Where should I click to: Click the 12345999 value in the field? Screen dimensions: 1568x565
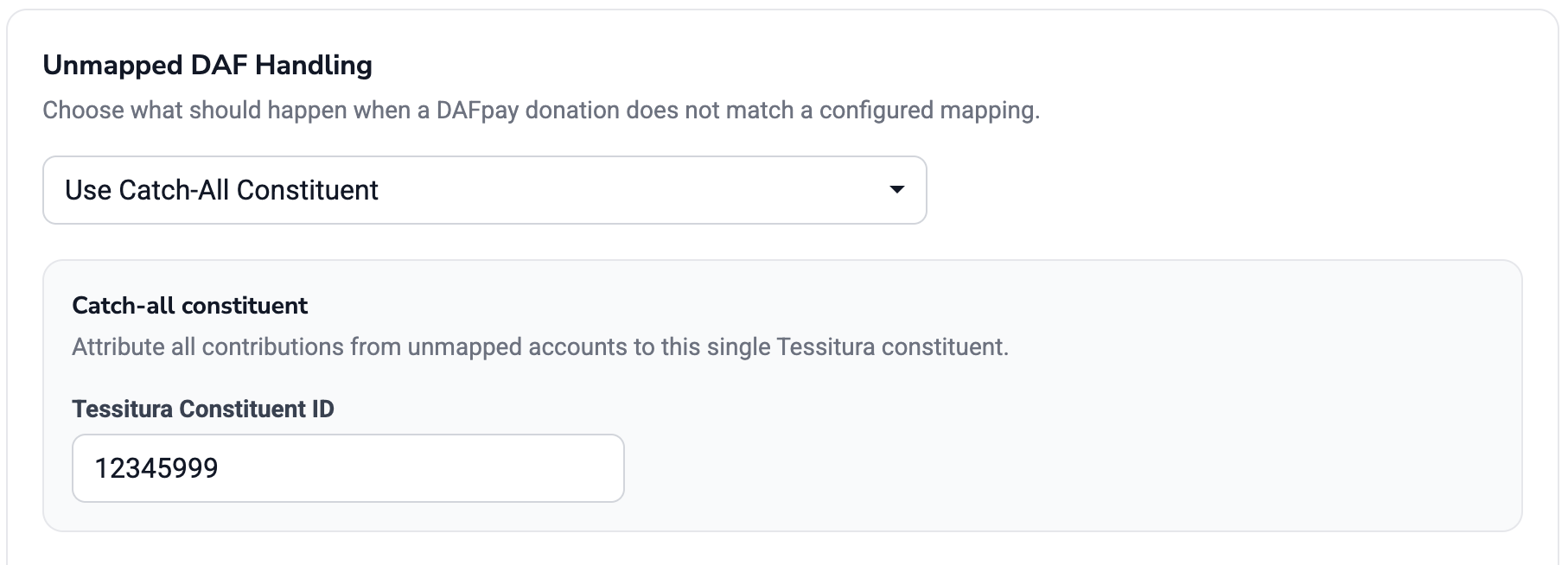[x=156, y=468]
